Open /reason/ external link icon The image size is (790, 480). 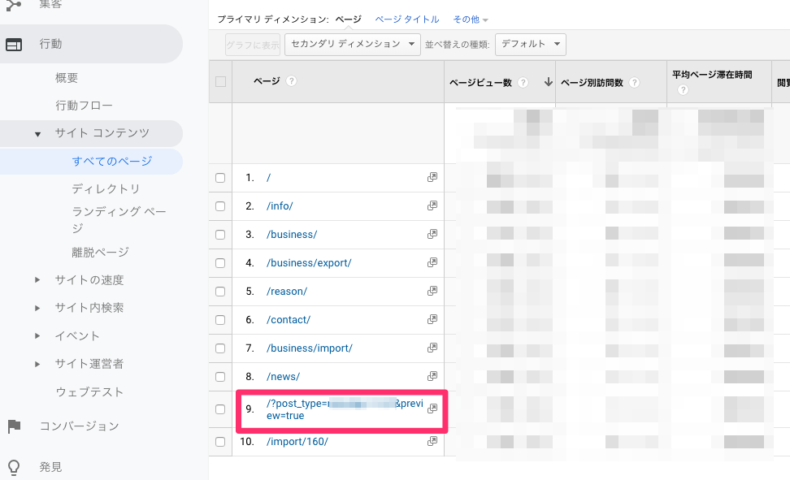coord(432,291)
